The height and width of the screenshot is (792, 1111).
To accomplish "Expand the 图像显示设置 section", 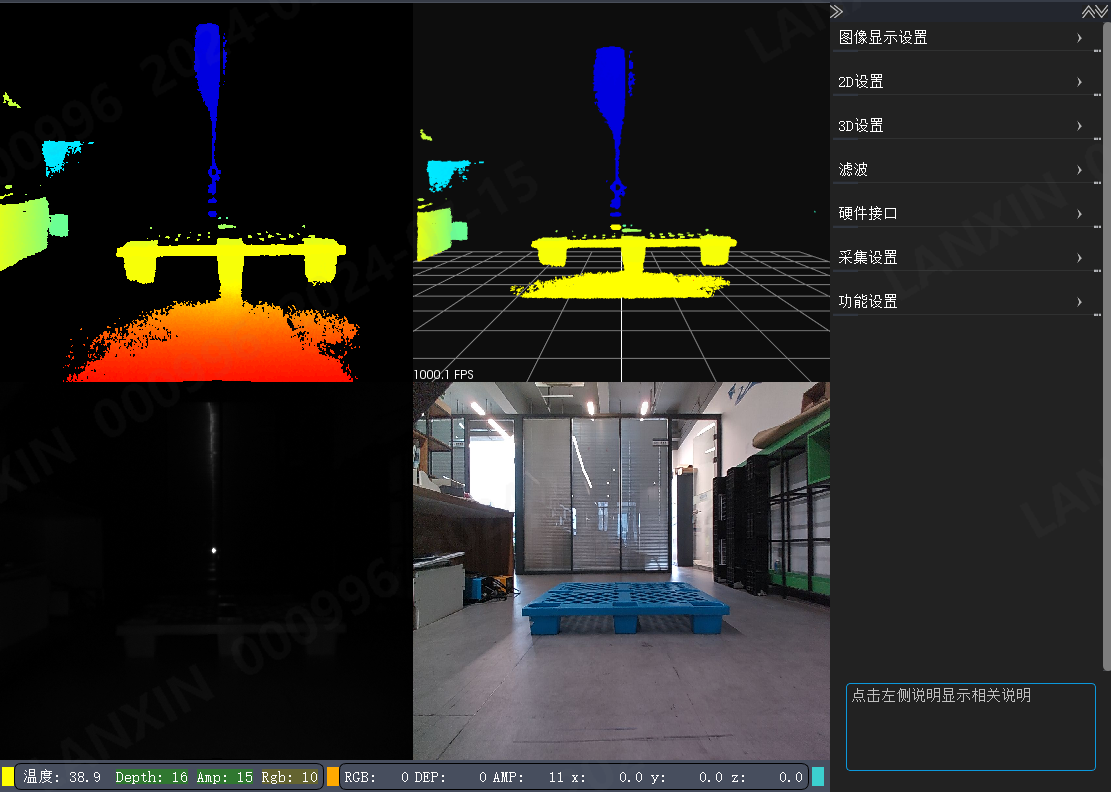I will click(966, 38).
